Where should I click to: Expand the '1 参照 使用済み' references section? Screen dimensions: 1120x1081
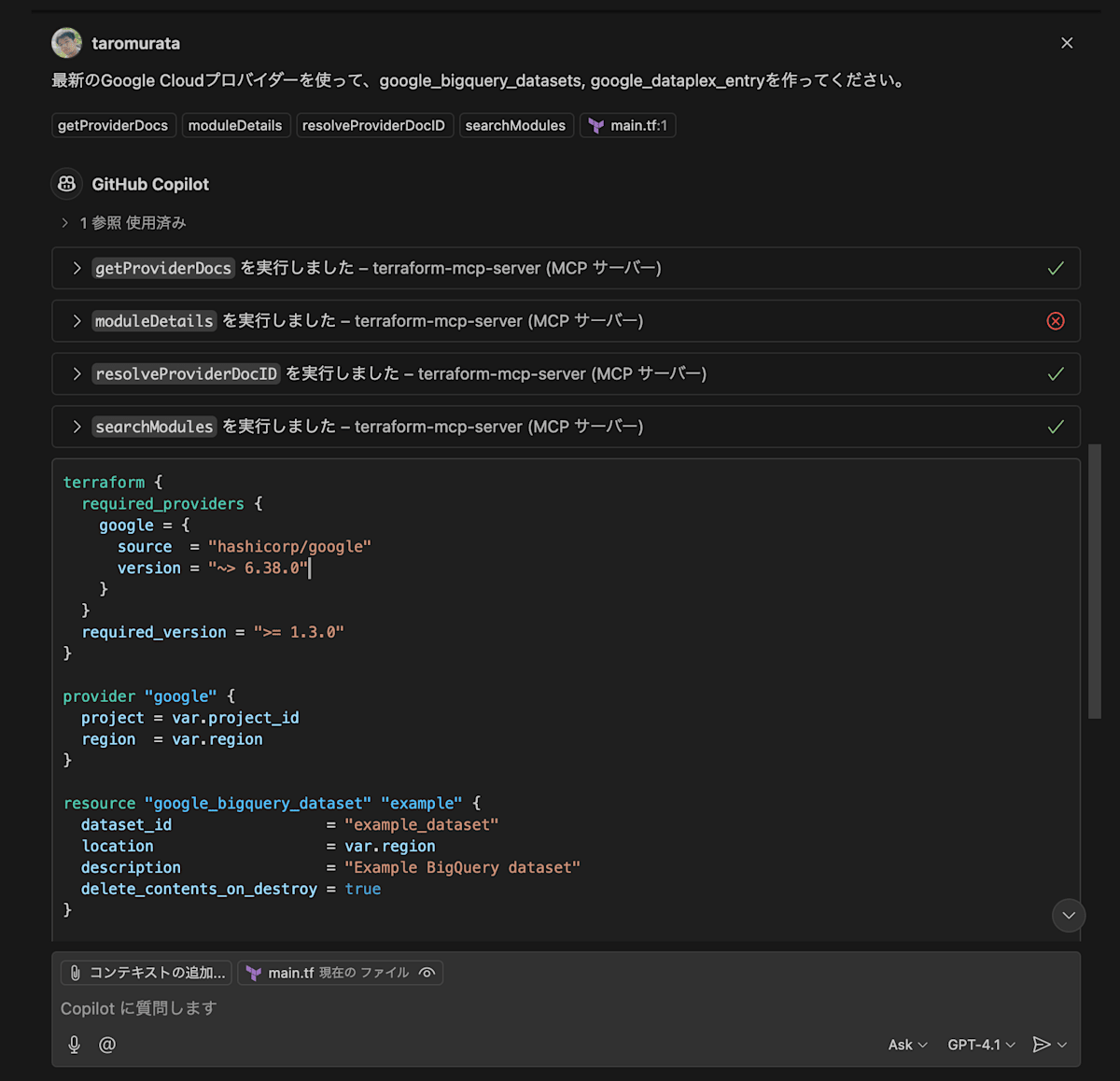123,223
